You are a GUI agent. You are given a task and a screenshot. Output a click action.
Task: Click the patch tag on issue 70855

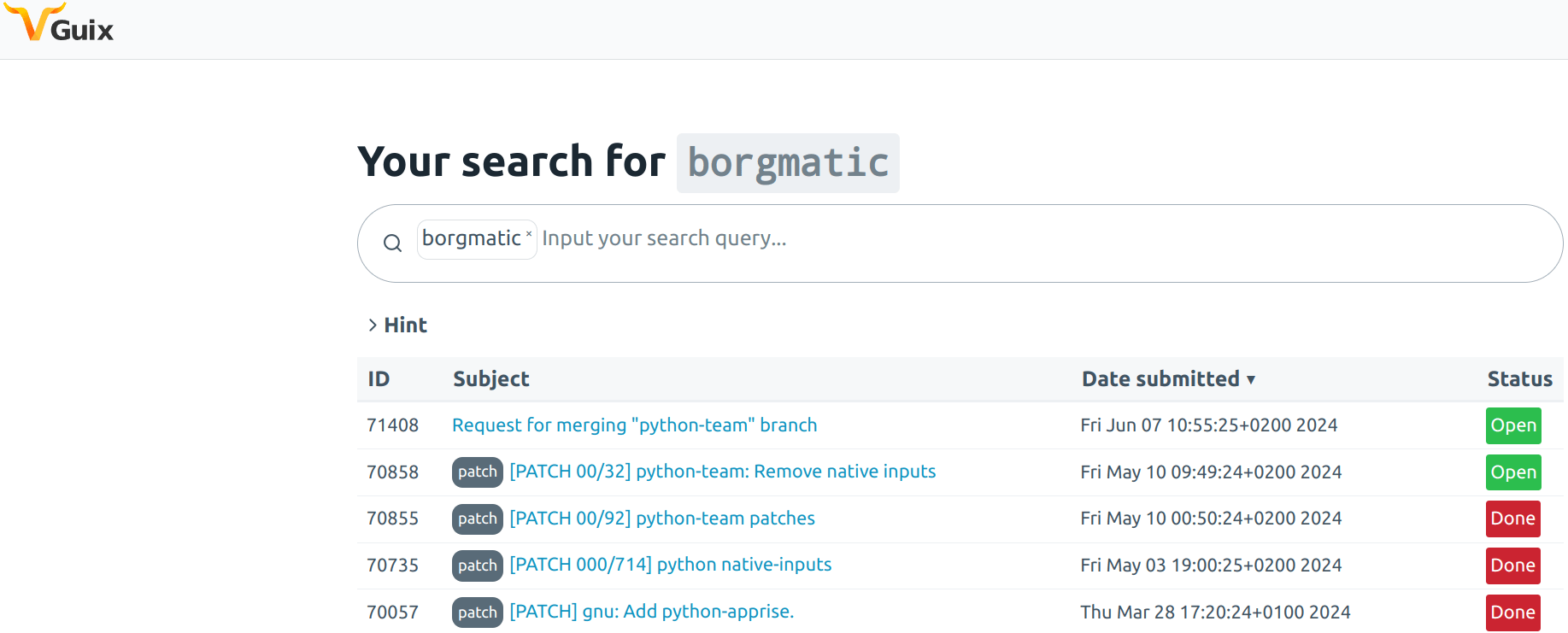[477, 519]
